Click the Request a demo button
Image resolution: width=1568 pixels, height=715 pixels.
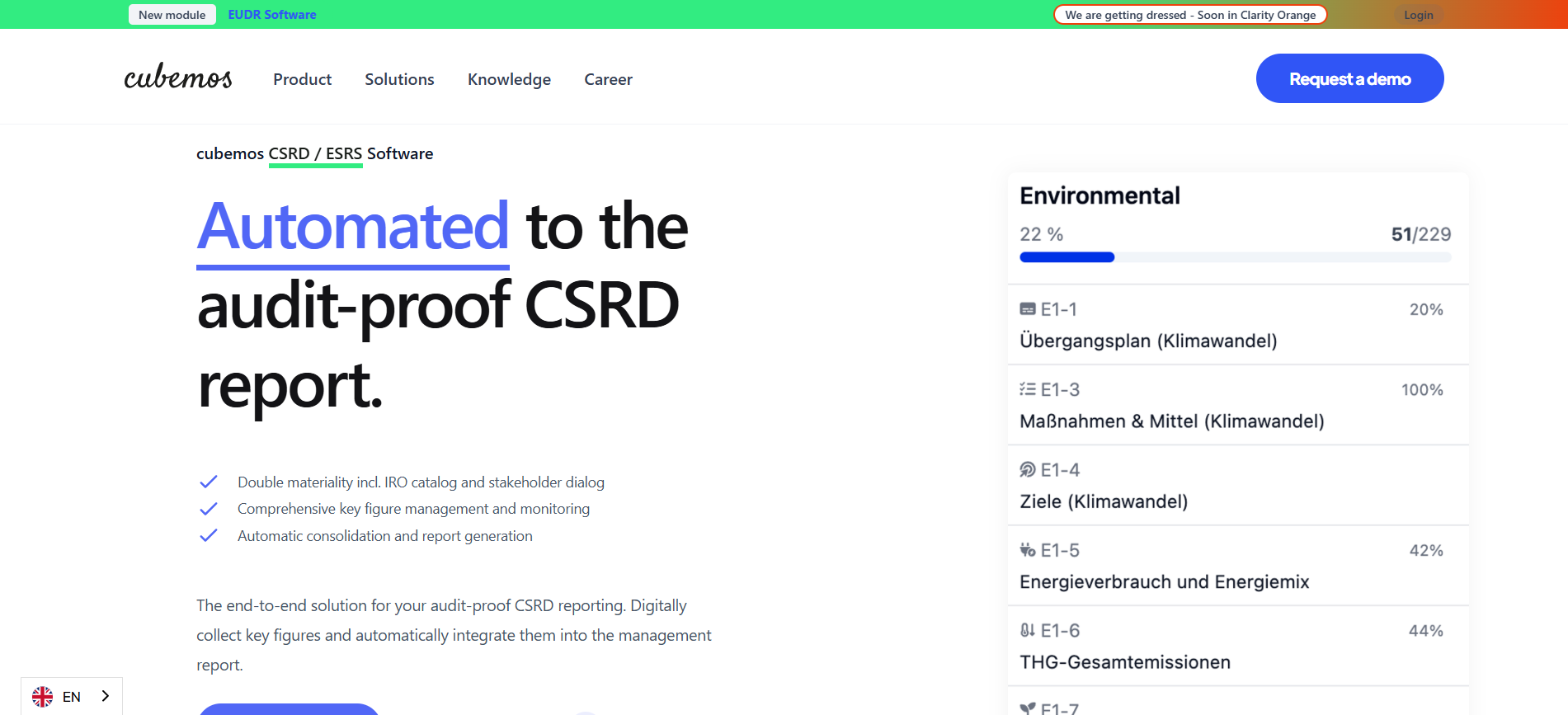(x=1349, y=78)
